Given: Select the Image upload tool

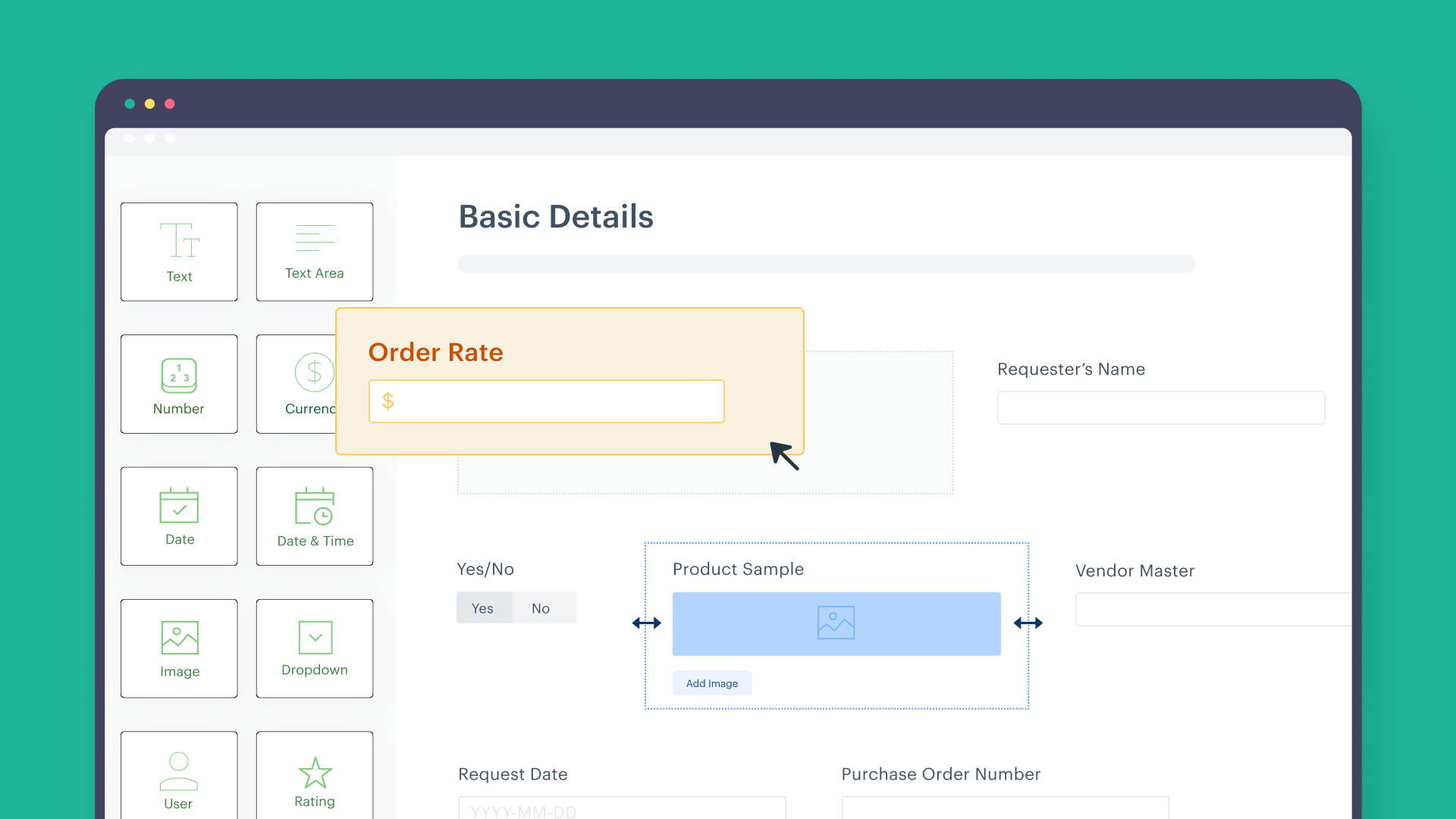Looking at the screenshot, I should 178,647.
